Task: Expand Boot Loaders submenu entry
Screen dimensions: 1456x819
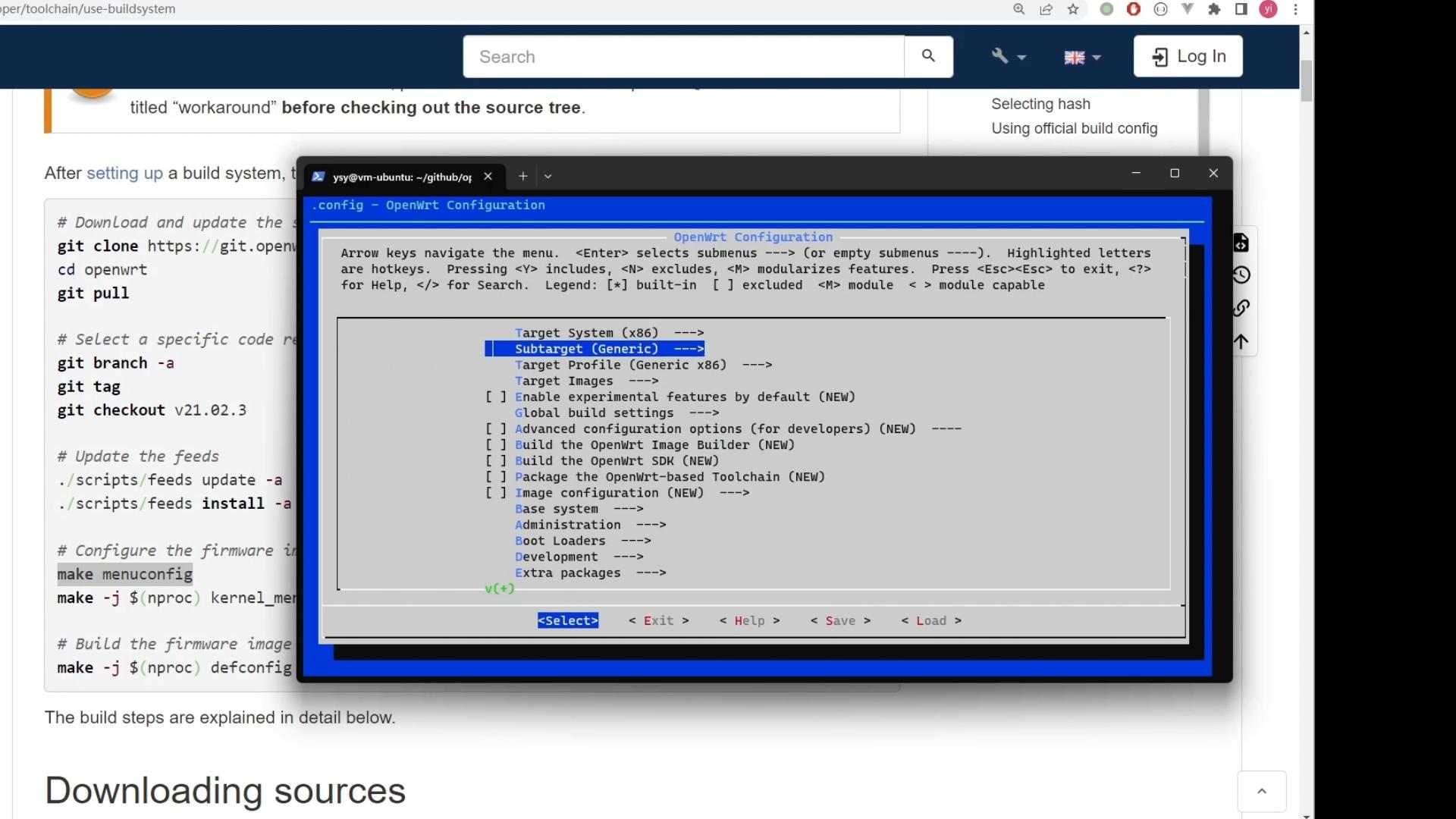Action: 582,541
